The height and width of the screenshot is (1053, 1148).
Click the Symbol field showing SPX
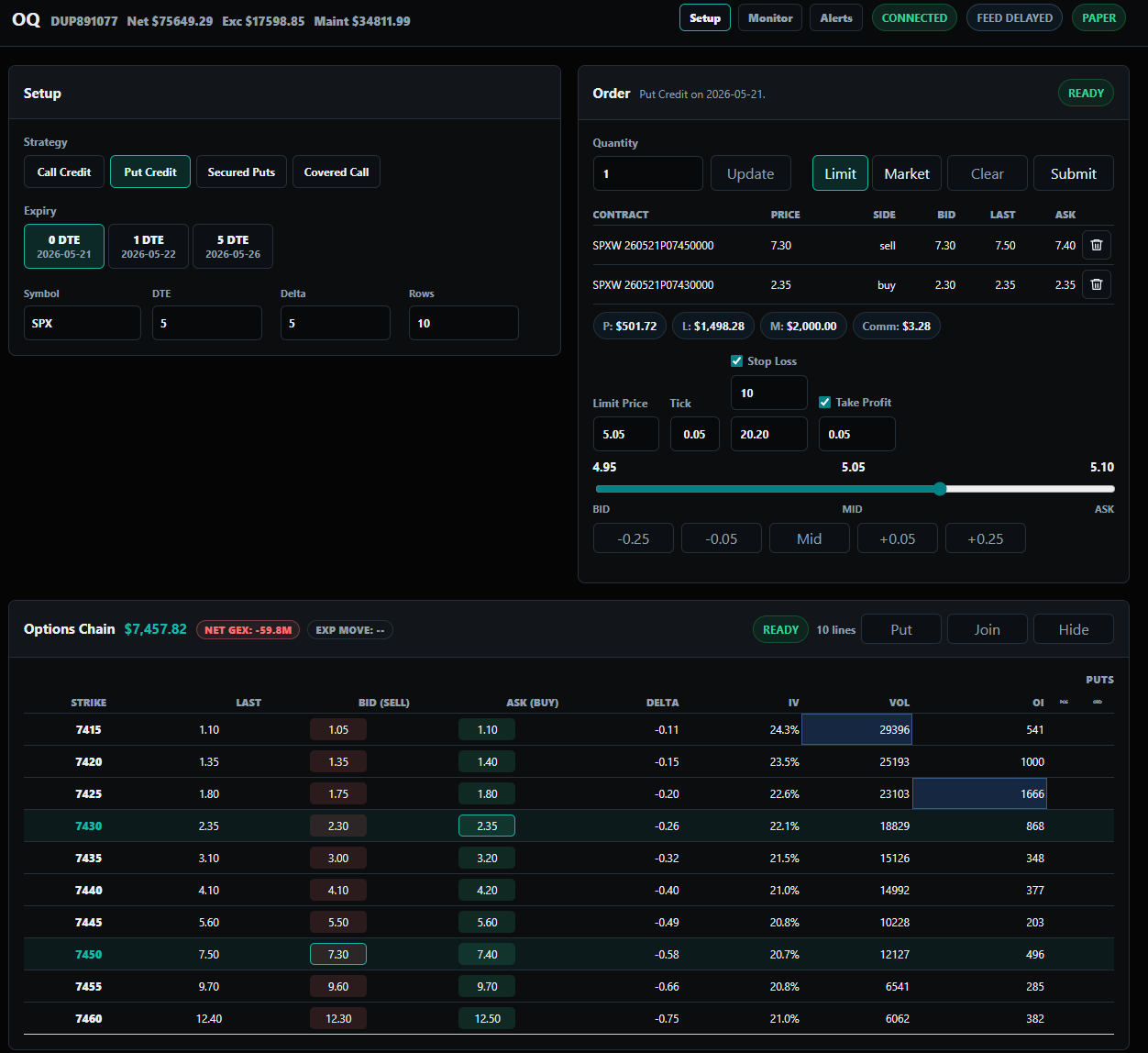coord(83,323)
